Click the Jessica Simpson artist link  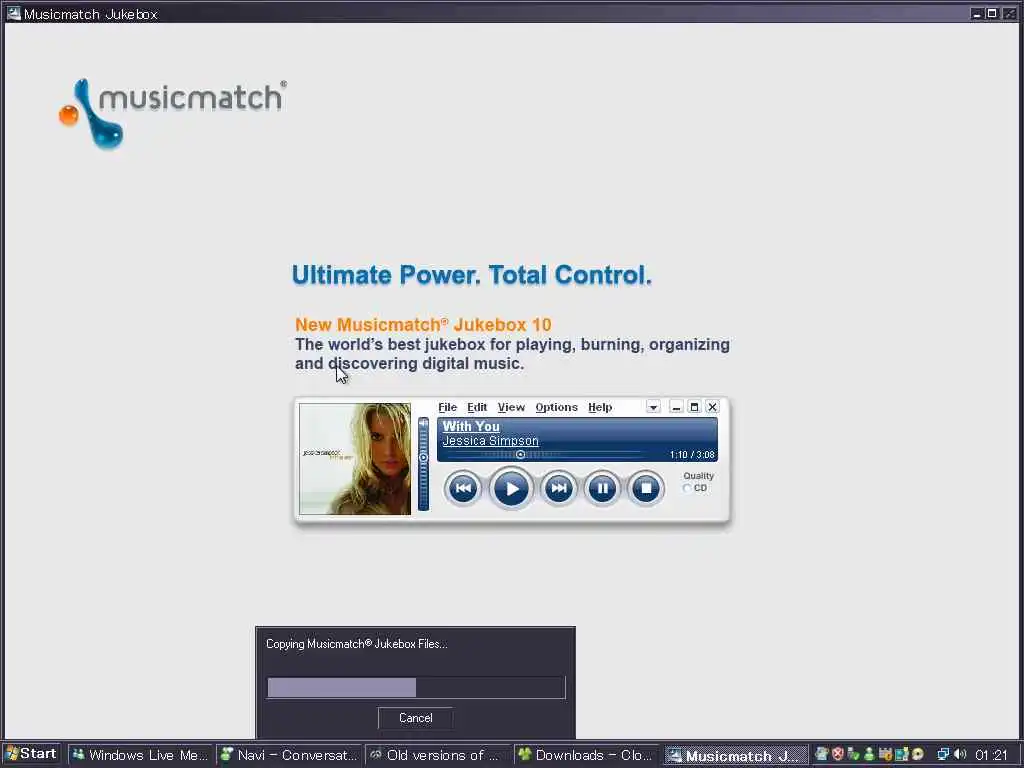490,441
